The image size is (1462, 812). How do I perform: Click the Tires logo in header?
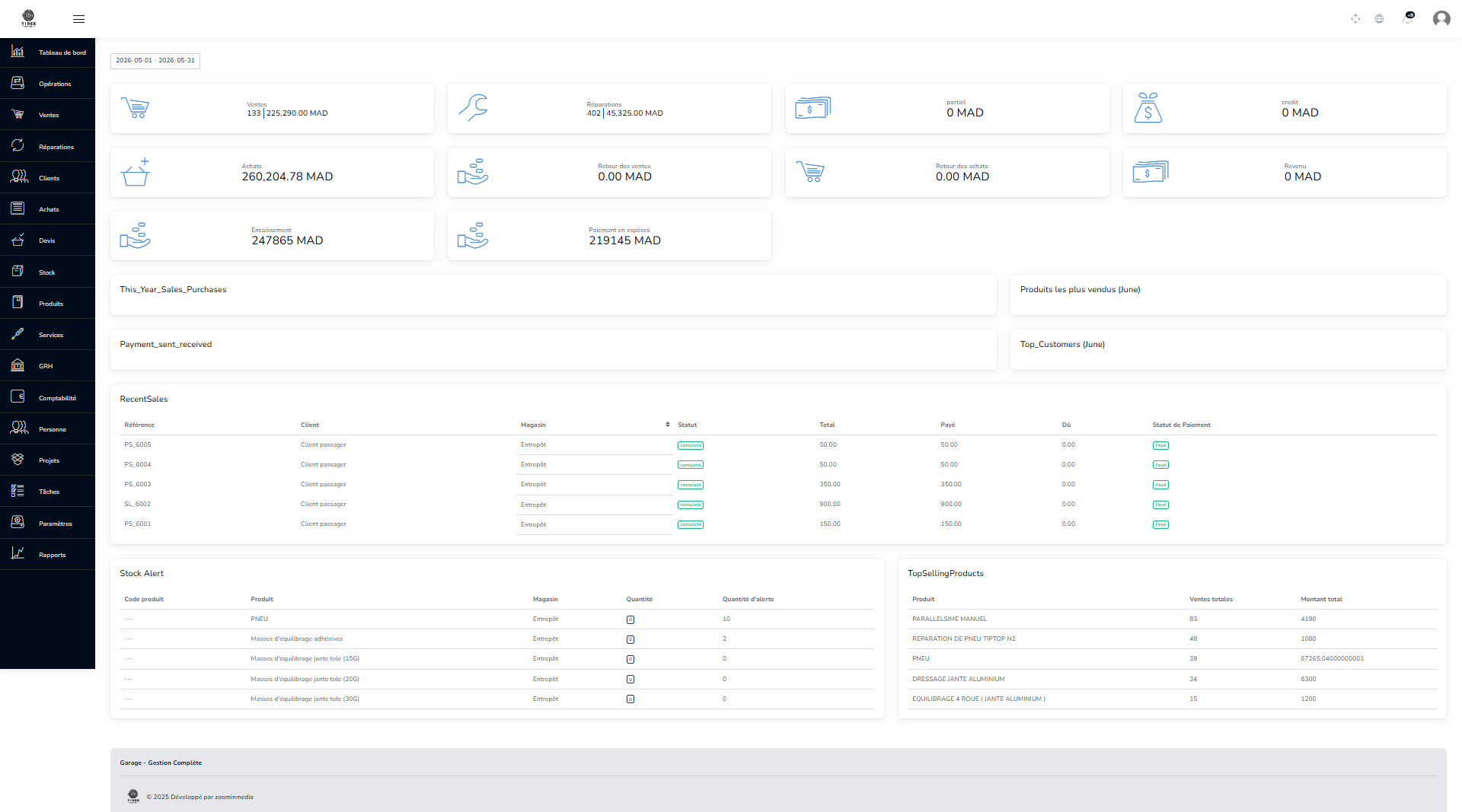(x=28, y=18)
